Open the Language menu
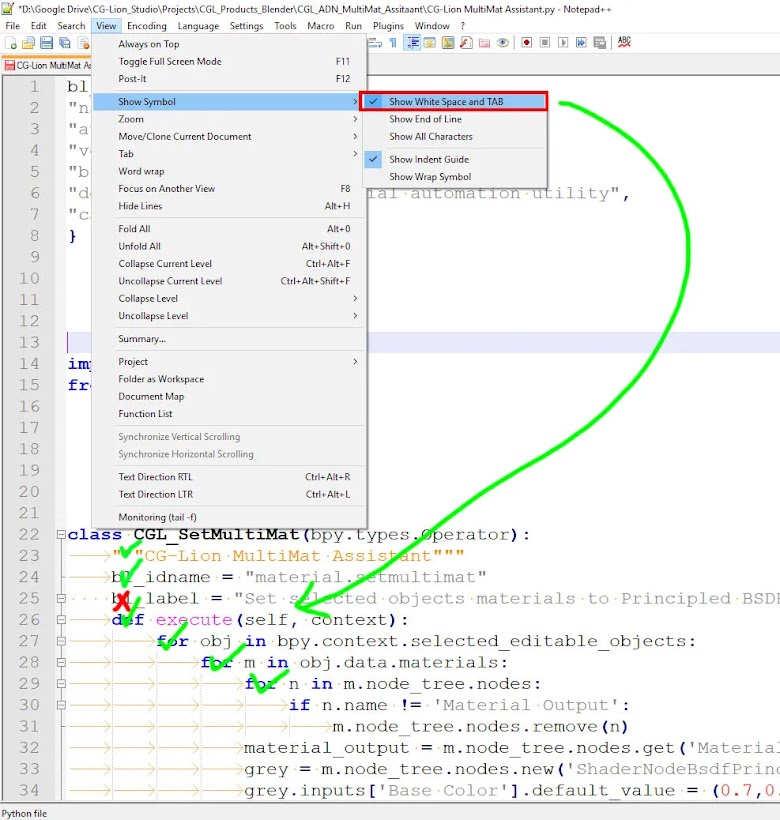 [198, 26]
